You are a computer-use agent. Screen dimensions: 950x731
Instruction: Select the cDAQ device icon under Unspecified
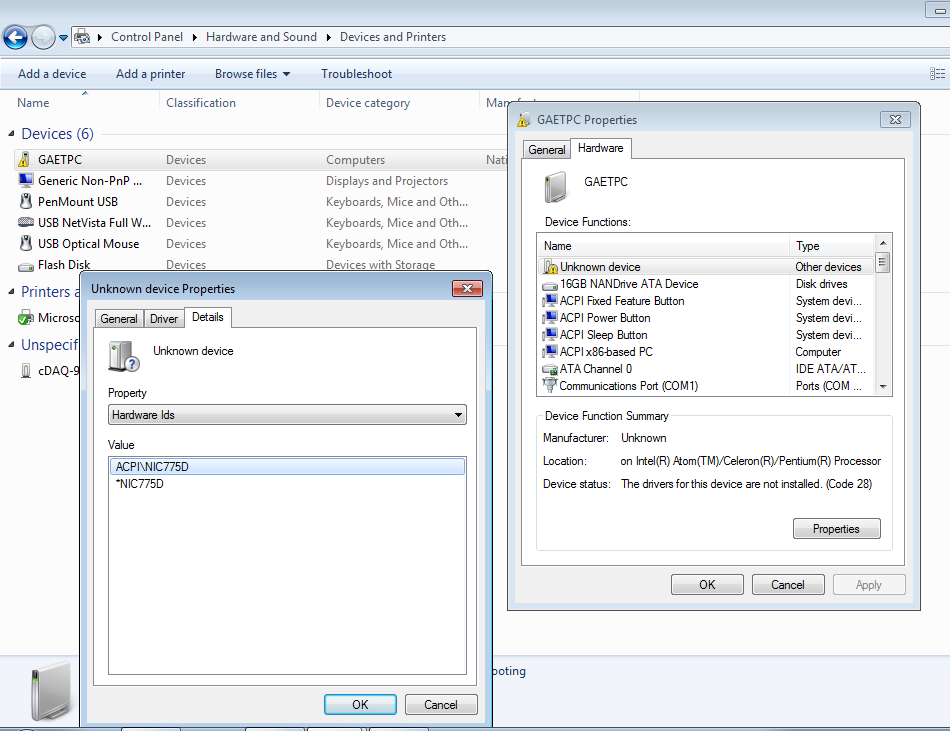click(x=25, y=370)
